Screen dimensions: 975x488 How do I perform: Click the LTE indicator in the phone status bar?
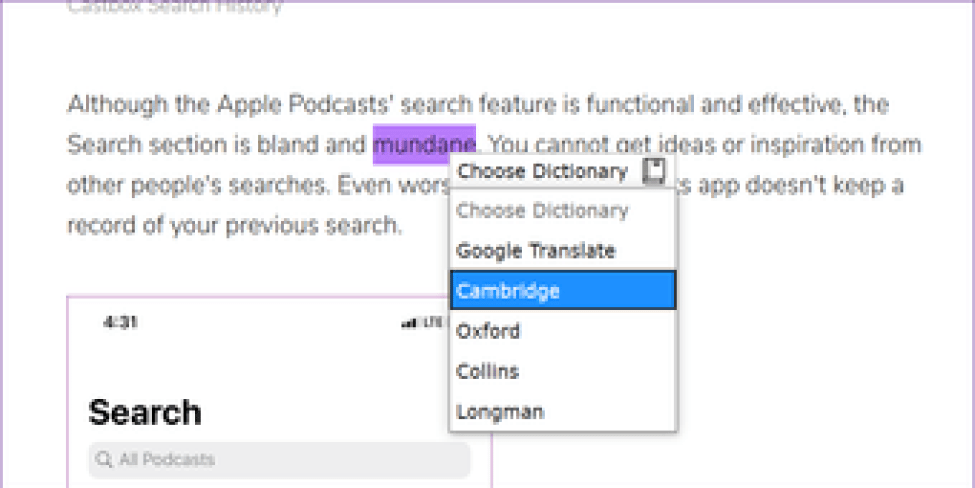[x=432, y=323]
